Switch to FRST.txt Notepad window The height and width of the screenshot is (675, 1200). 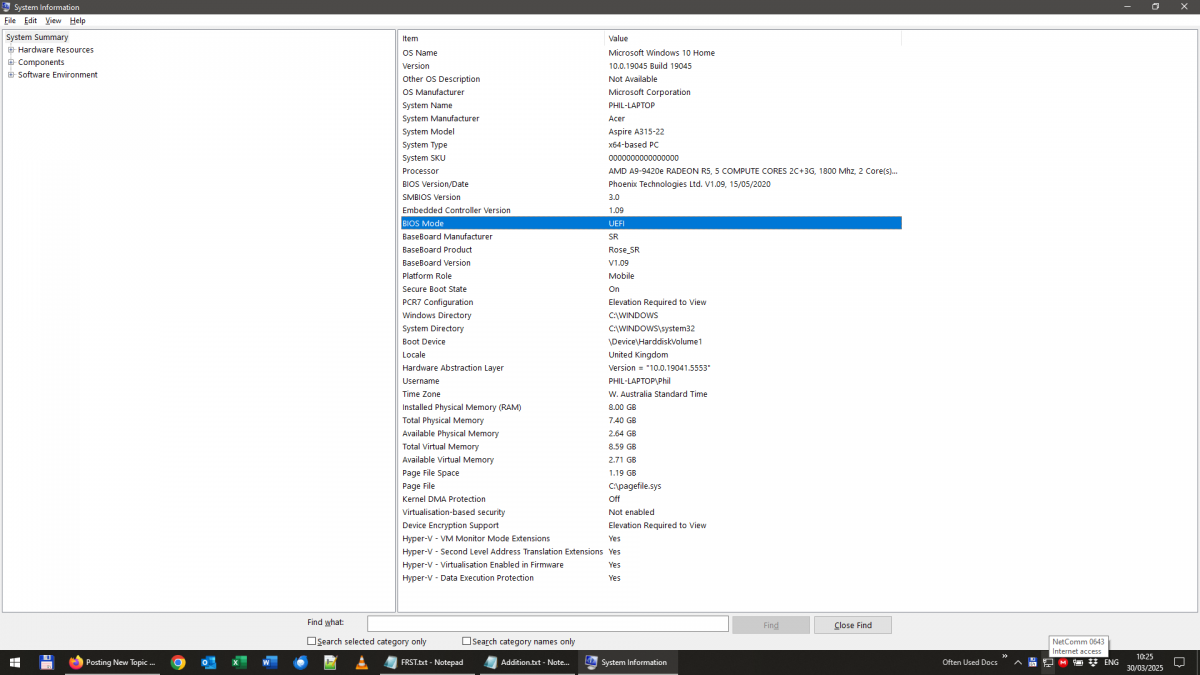pyautogui.click(x=425, y=662)
